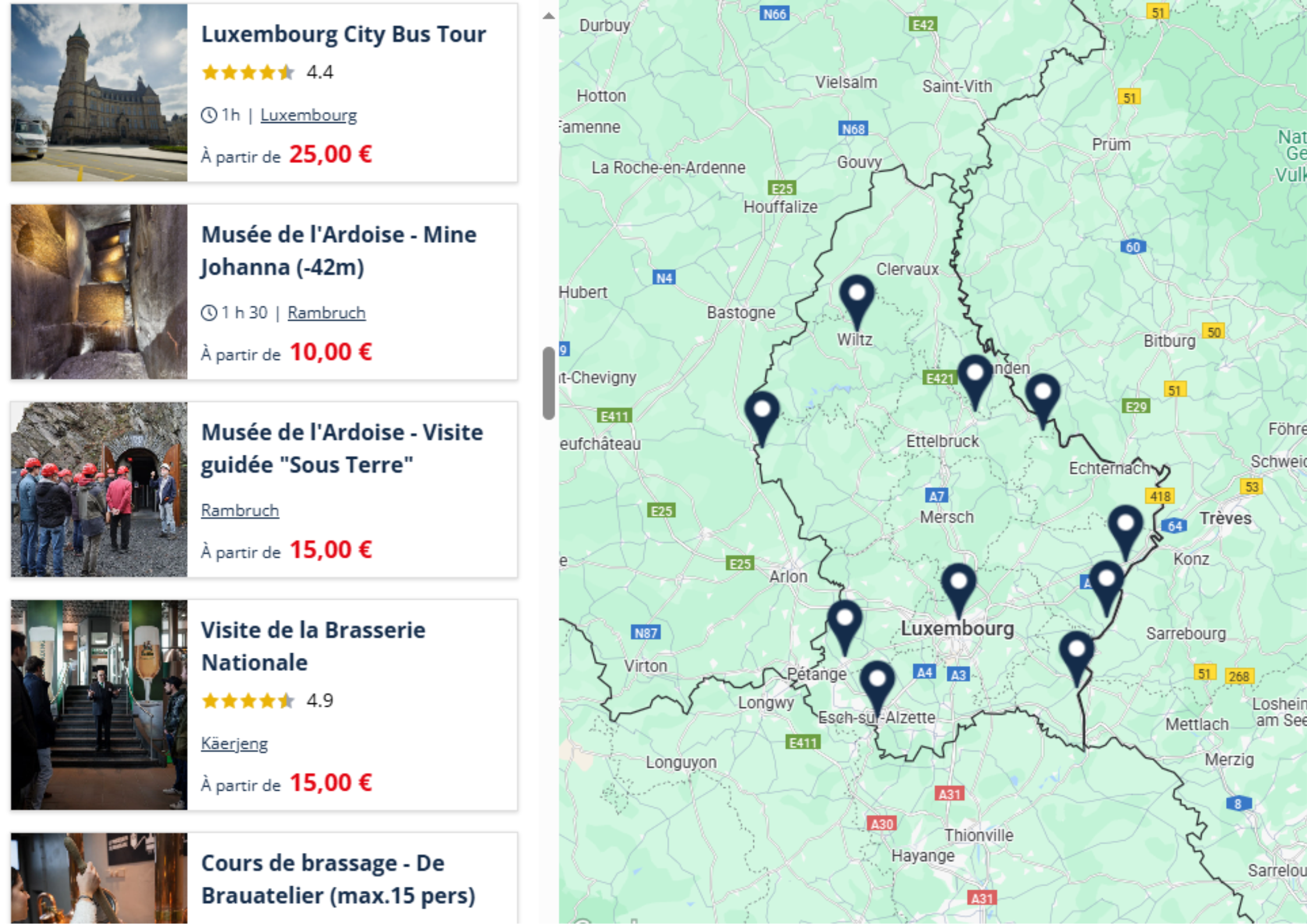Click the Luxembourg City Bus Tour photo

99,93
